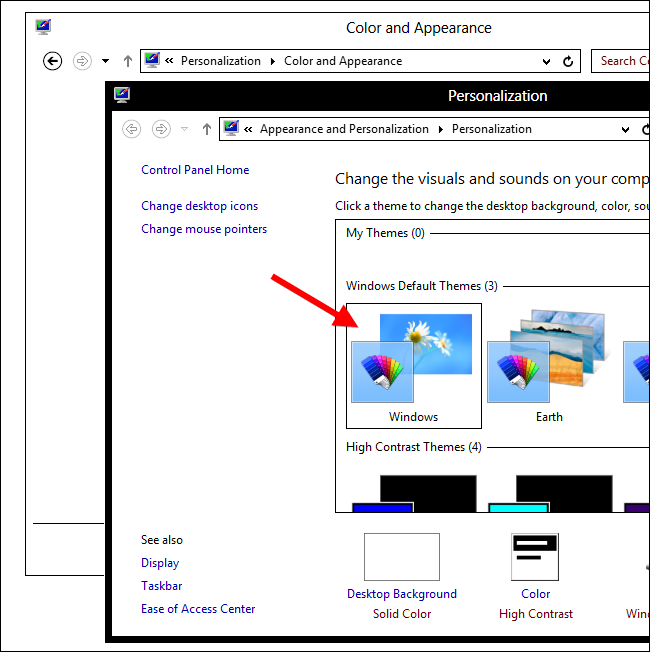Click control panel icon in Color and Appearance address bar
The width and height of the screenshot is (650, 652).
click(152, 61)
